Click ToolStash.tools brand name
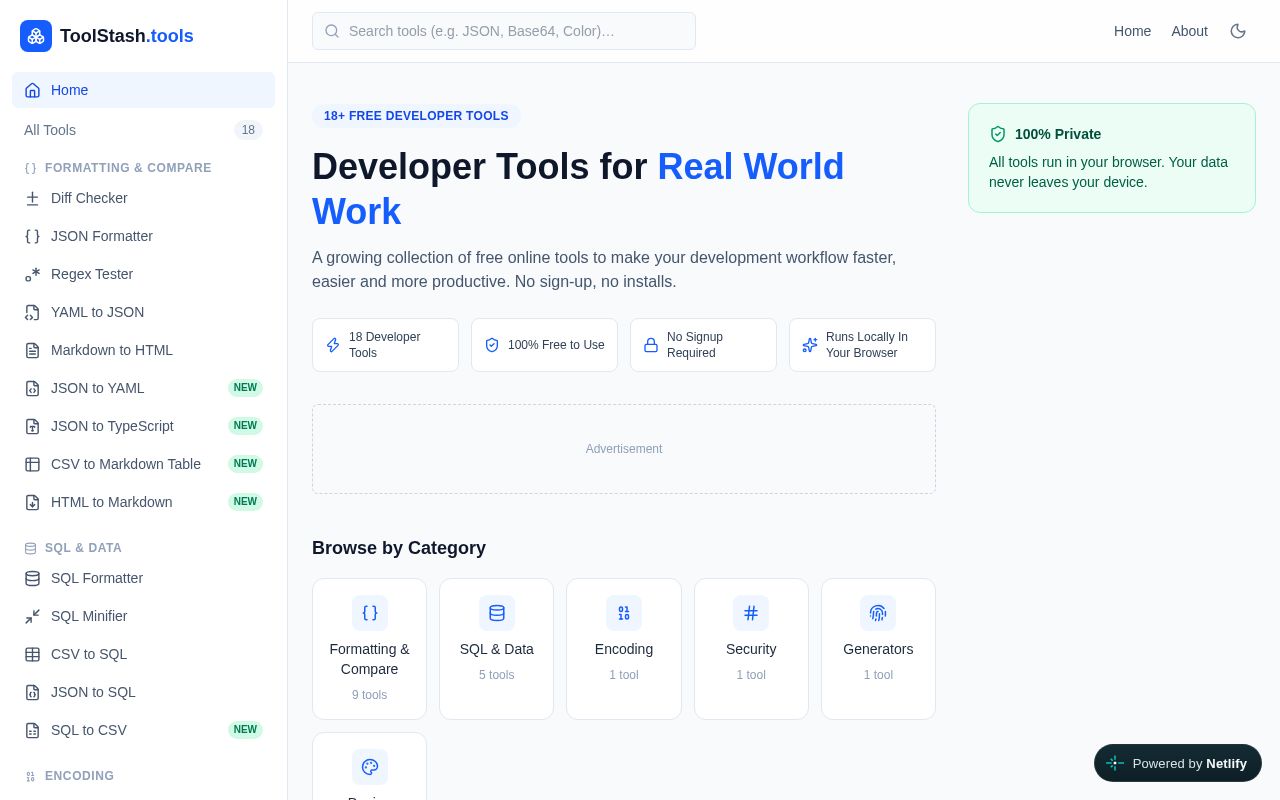The width and height of the screenshot is (1280, 800). pyautogui.click(x=127, y=36)
